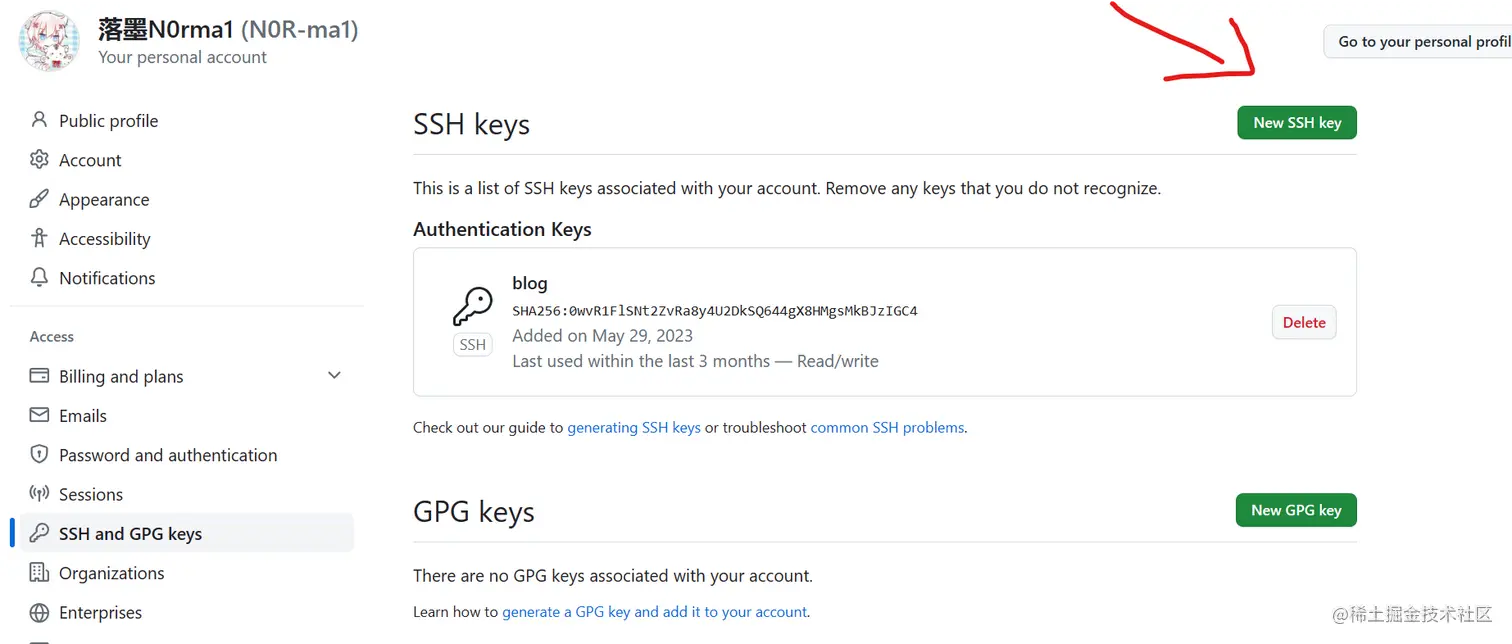Follow the common SSH problems link

(887, 428)
